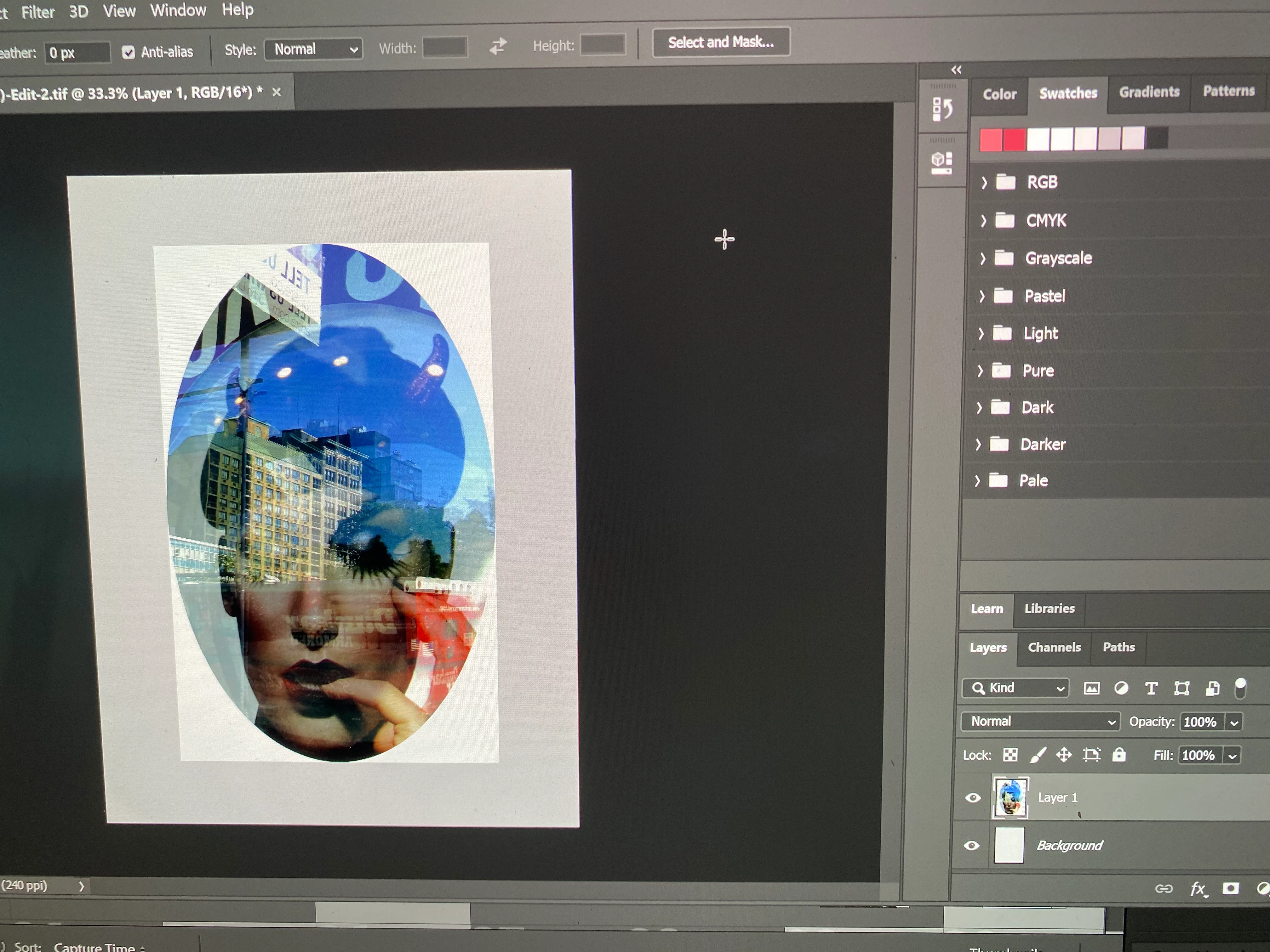Open the Style dropdown set to Normal
This screenshot has width=1270, height=952.
(x=313, y=49)
